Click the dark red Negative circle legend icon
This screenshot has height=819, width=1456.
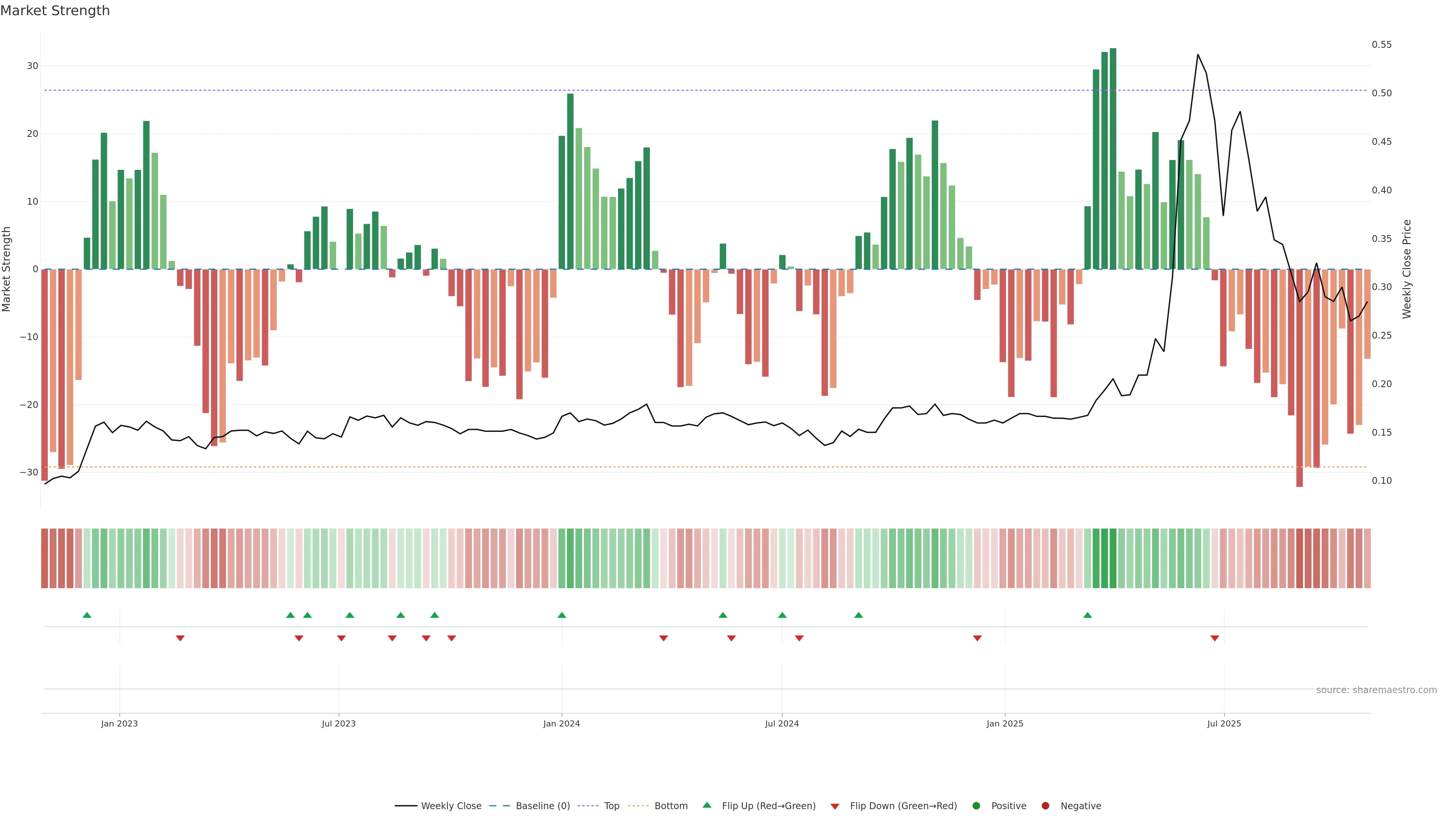(1045, 805)
